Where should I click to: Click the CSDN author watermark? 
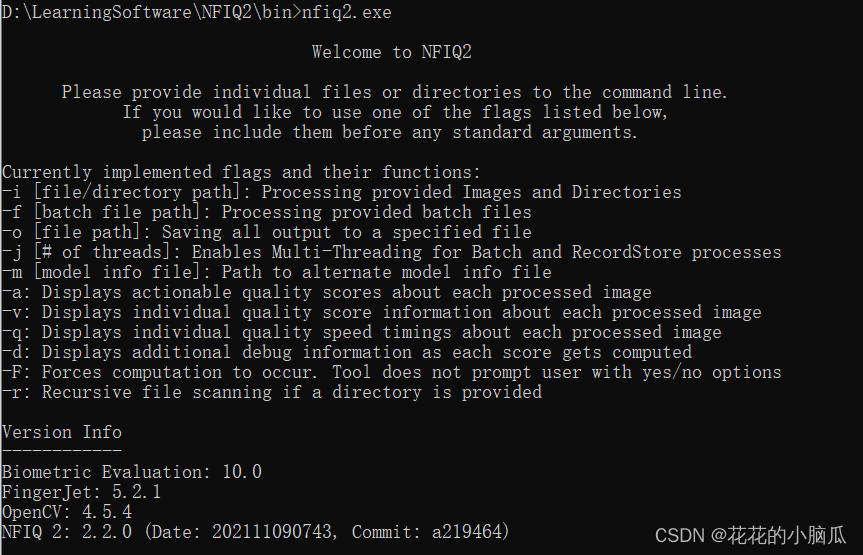[750, 535]
